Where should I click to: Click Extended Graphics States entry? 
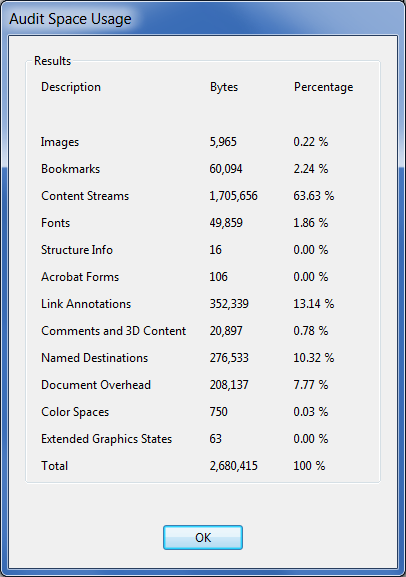(106, 439)
